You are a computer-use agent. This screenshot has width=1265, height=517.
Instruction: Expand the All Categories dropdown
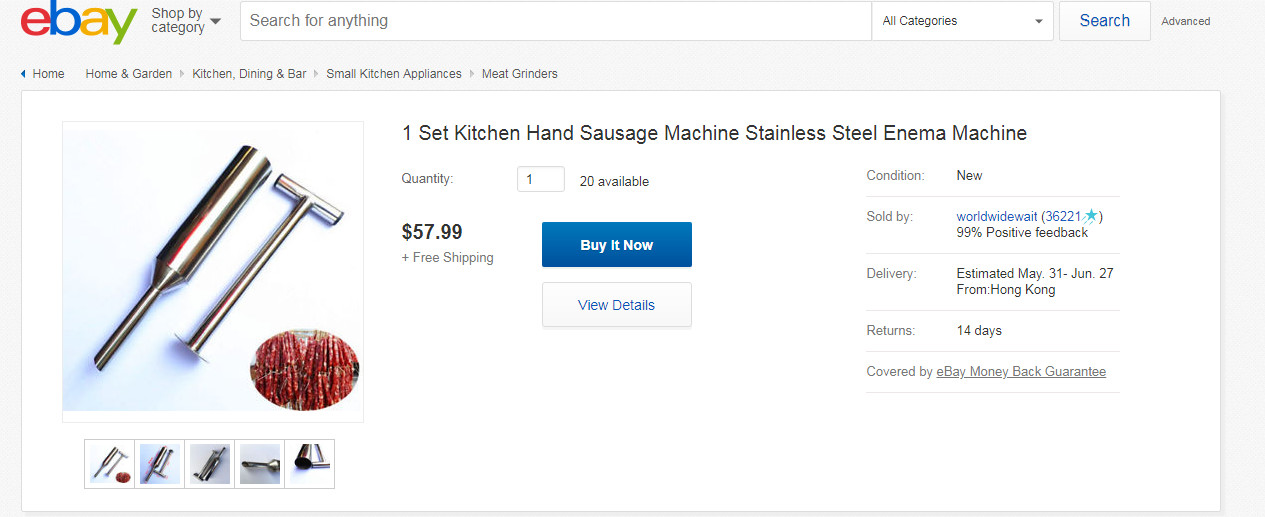962,21
